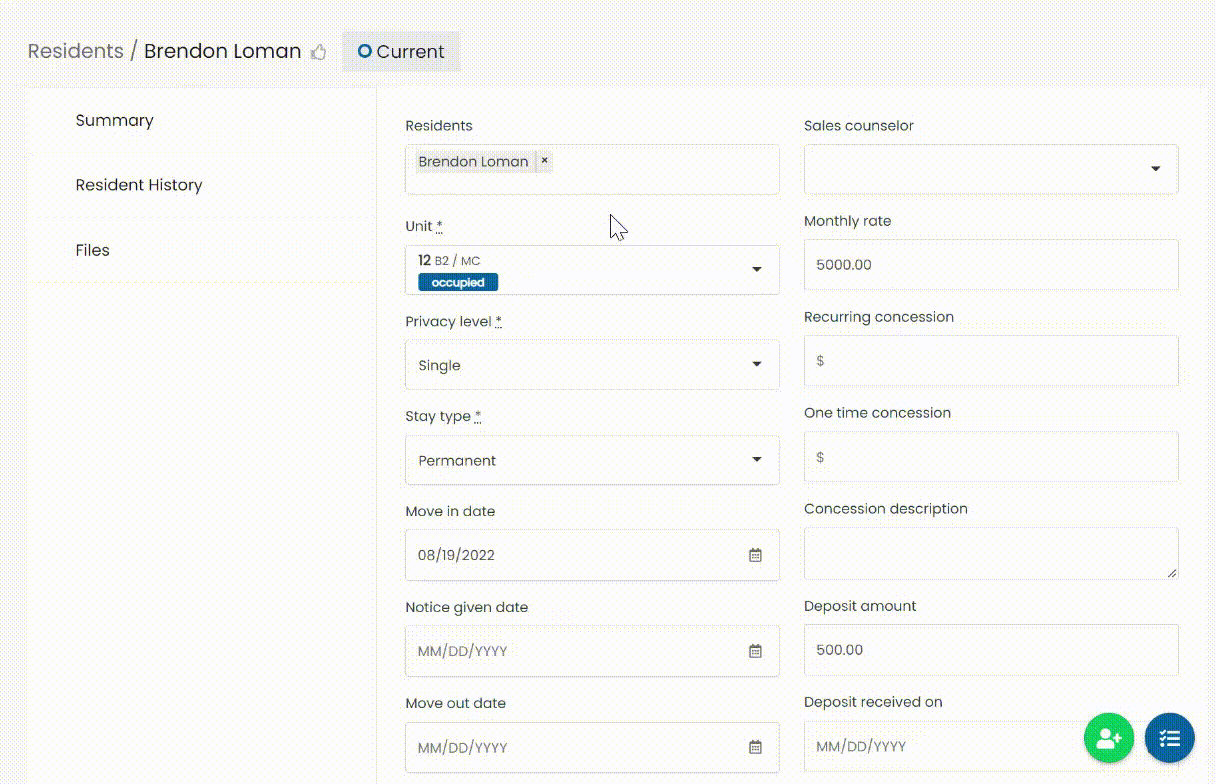Screen dimensions: 1216x784
Task: Click the thumbs-up icon beside Brendon Loman
Action: coord(319,52)
